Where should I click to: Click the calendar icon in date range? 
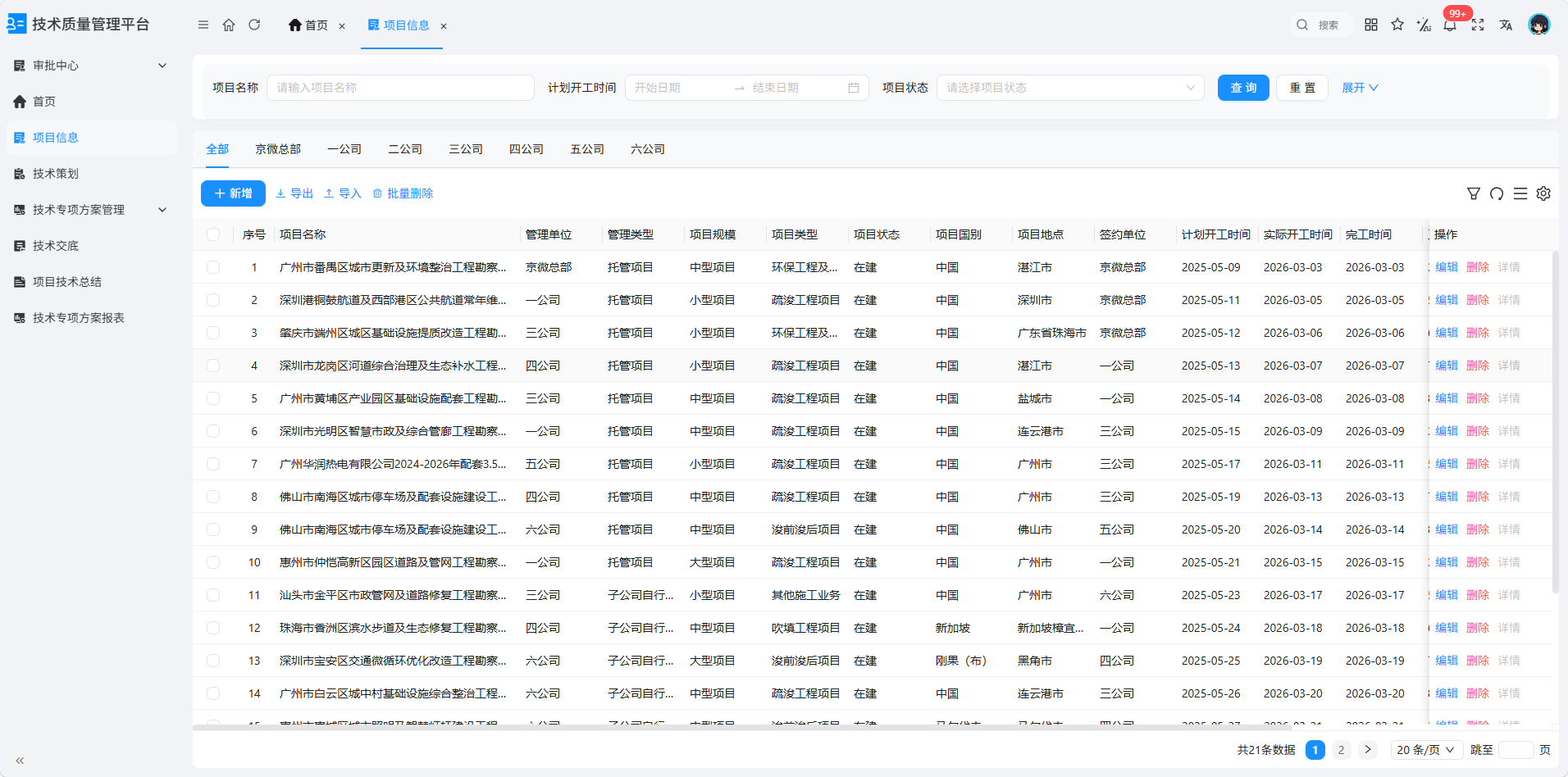point(854,88)
